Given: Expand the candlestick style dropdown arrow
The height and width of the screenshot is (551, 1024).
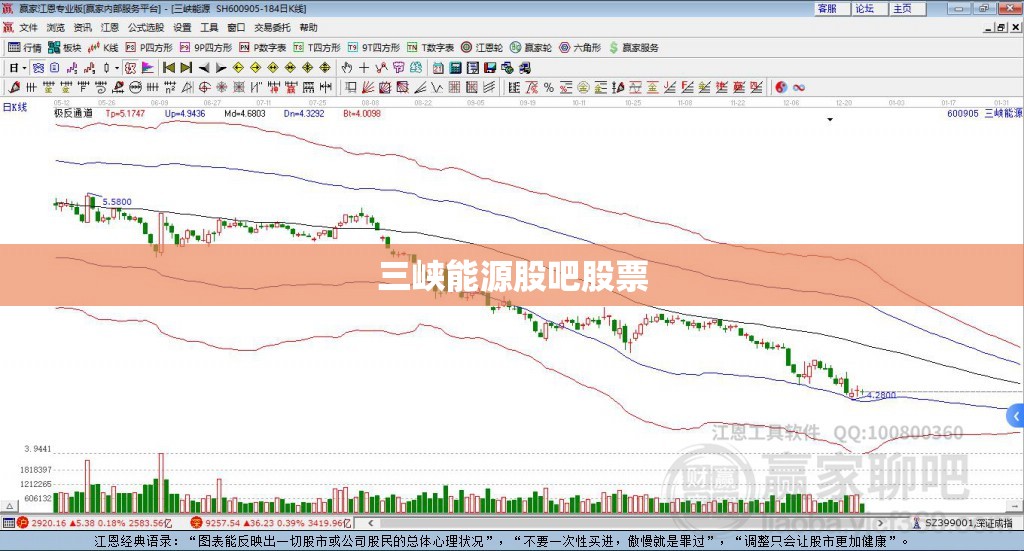Looking at the screenshot, I should 117,68.
